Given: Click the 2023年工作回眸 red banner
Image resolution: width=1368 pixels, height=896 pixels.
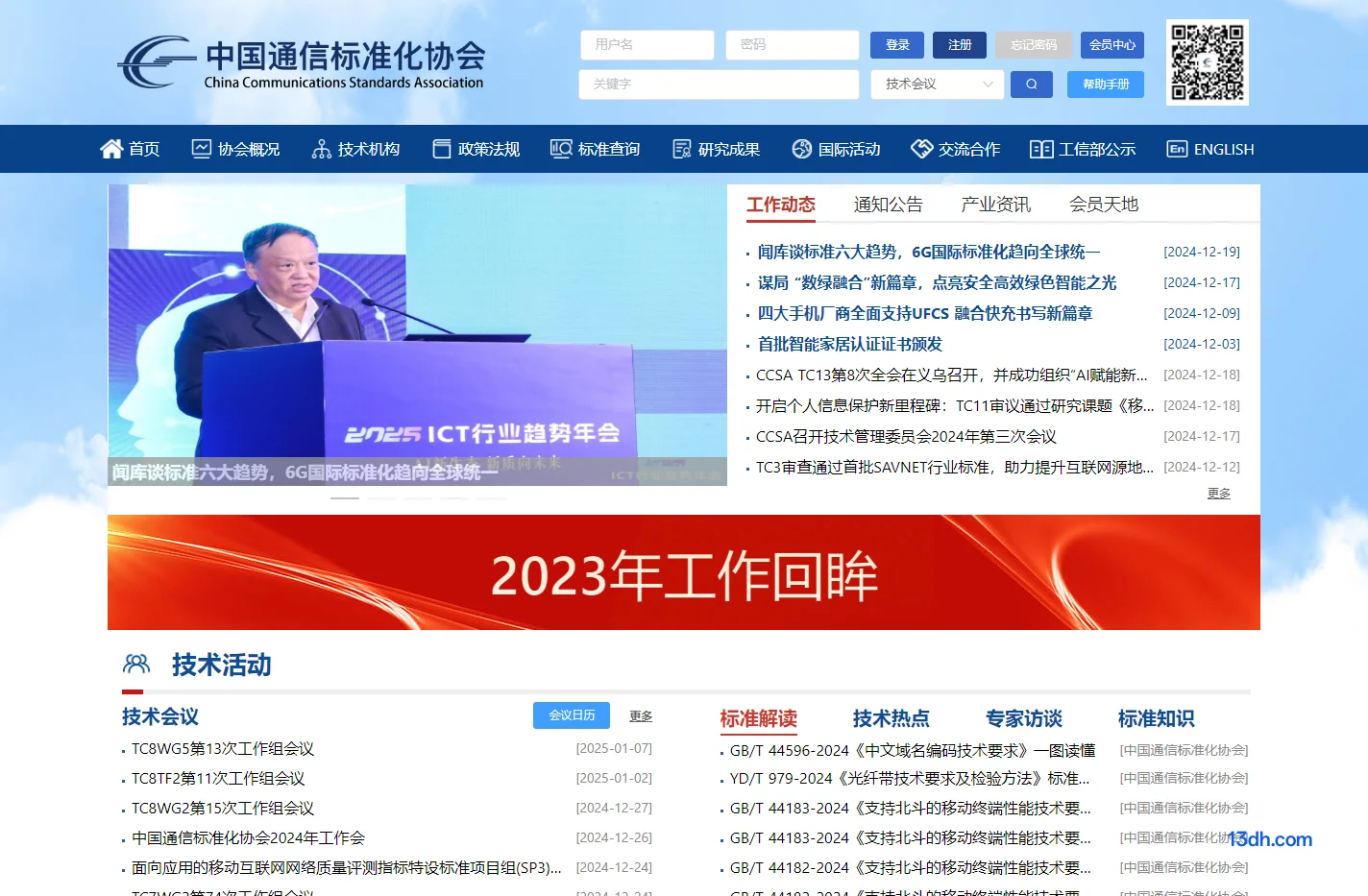Looking at the screenshot, I should (684, 572).
